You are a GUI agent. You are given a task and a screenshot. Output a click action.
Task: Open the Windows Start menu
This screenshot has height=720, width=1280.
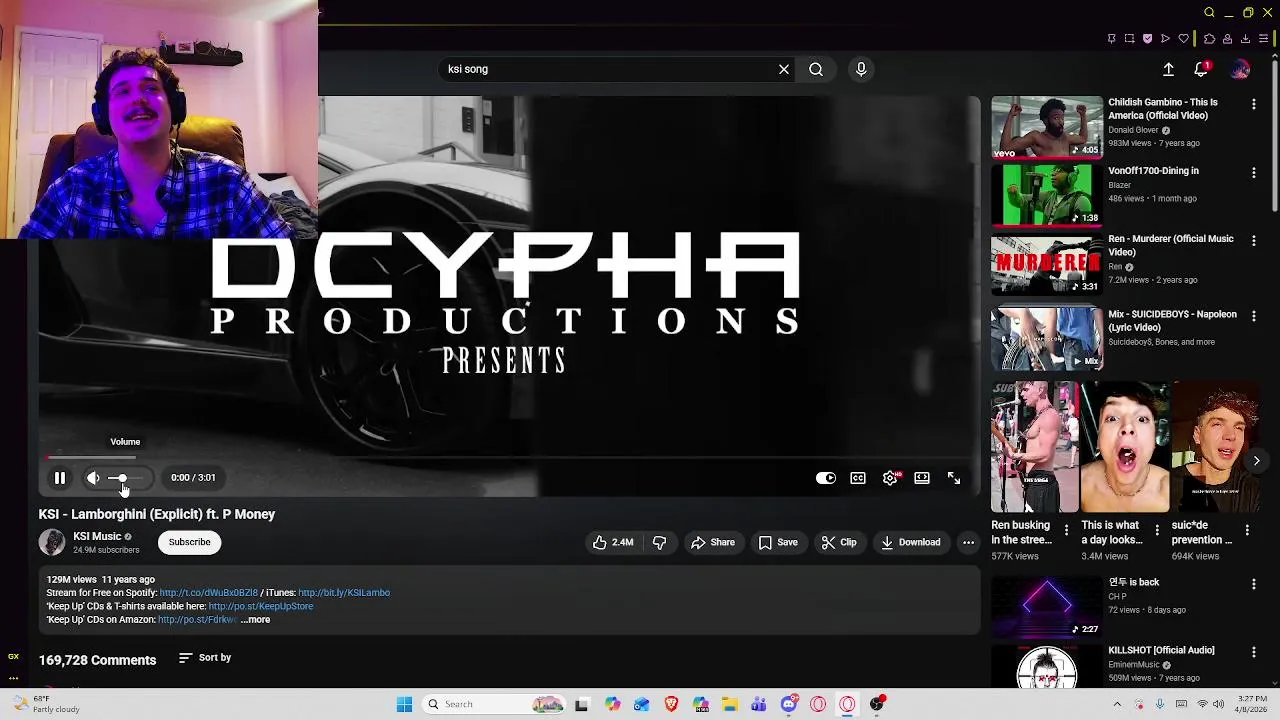(x=404, y=705)
